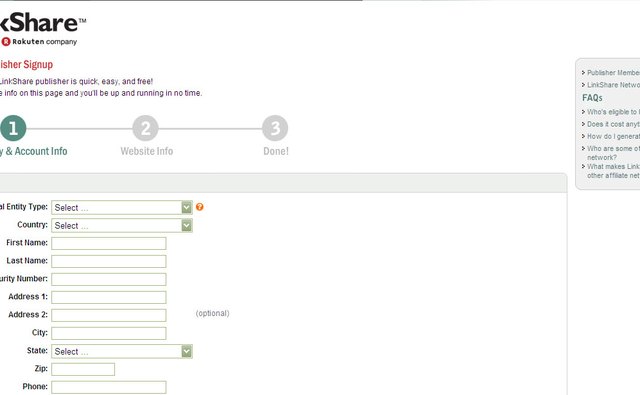
Task: Select the step 3 Done circle
Action: click(x=275, y=128)
